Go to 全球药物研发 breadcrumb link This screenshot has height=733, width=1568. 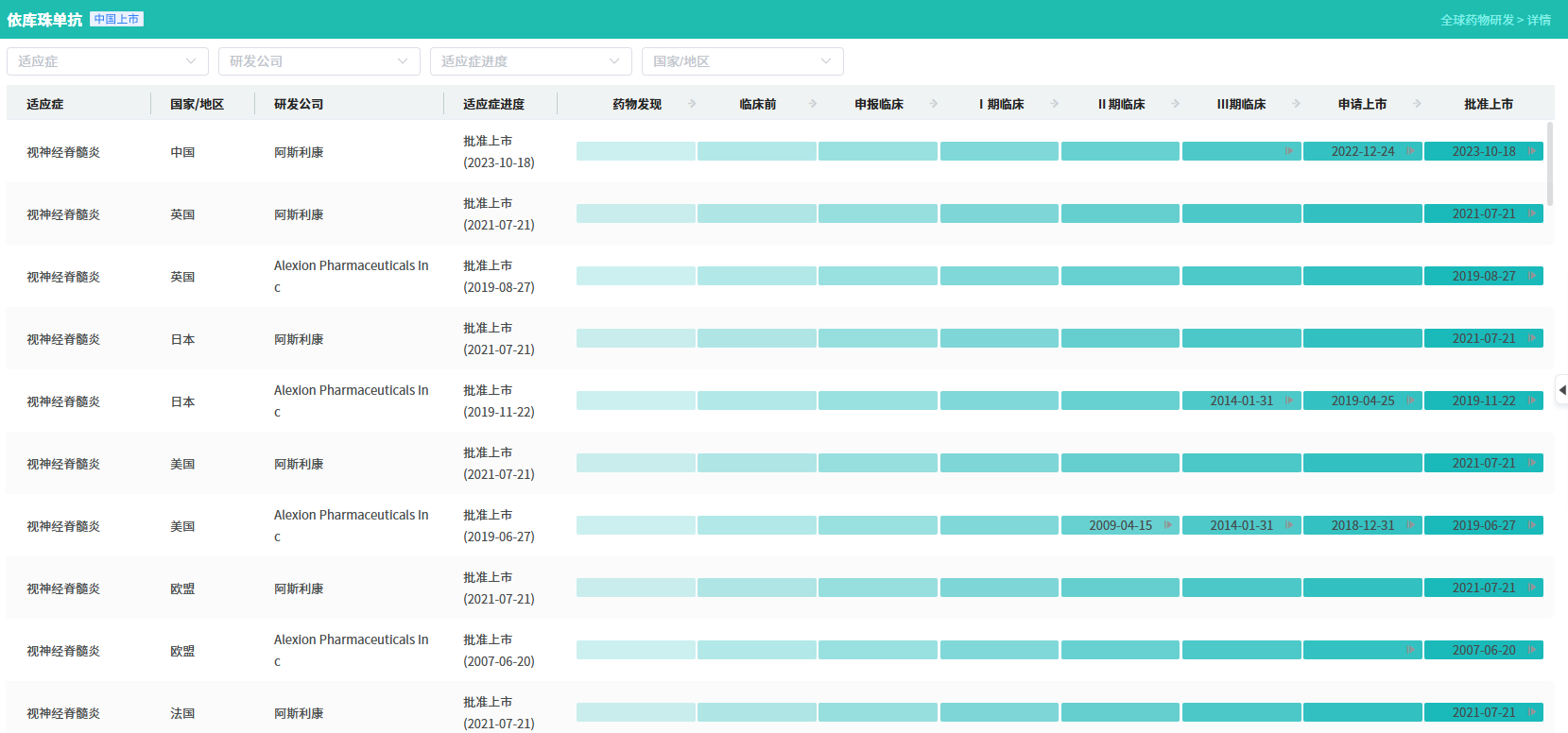pos(1476,20)
